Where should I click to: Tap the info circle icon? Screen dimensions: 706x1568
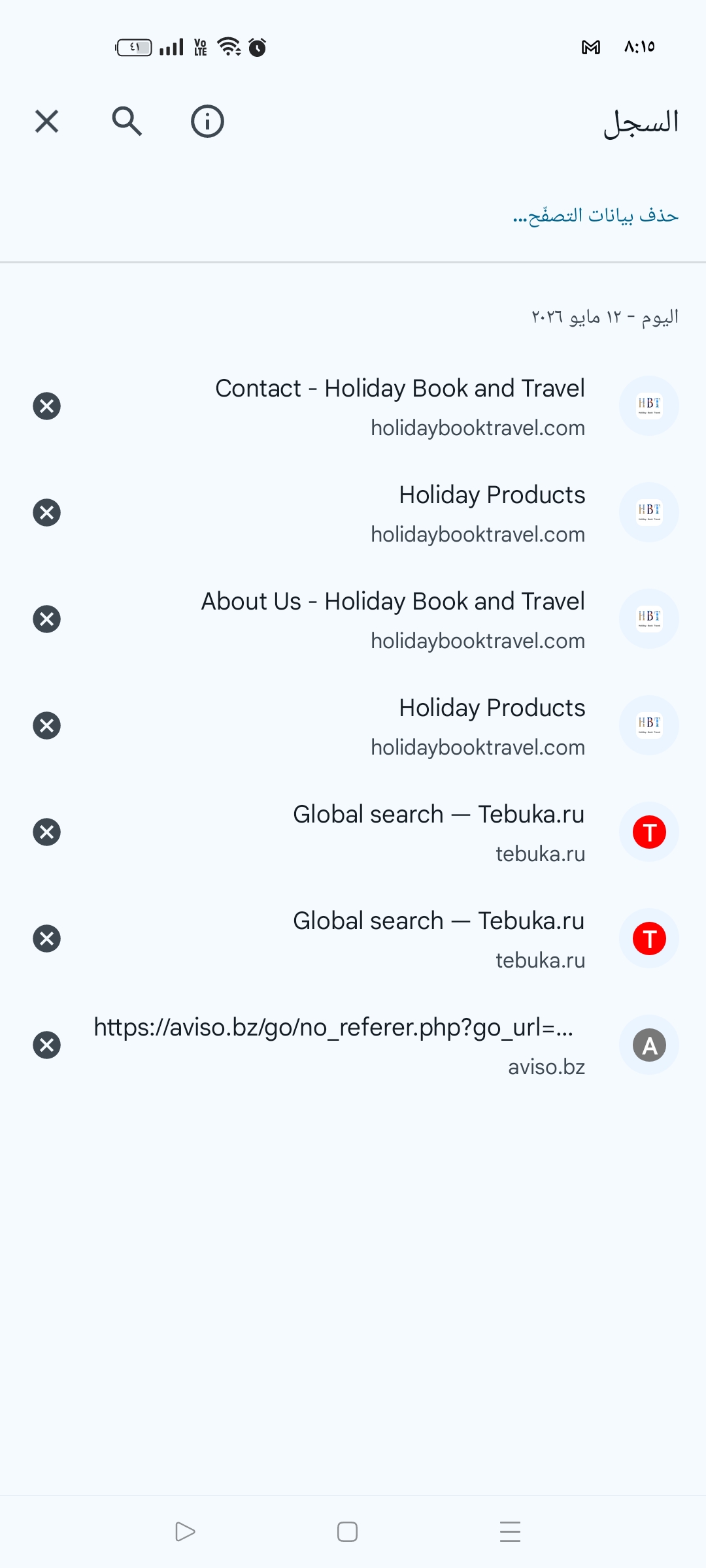pyautogui.click(x=207, y=122)
